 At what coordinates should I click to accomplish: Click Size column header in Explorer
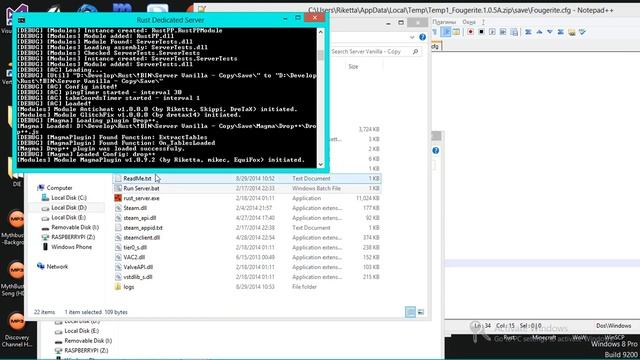coord(353,67)
